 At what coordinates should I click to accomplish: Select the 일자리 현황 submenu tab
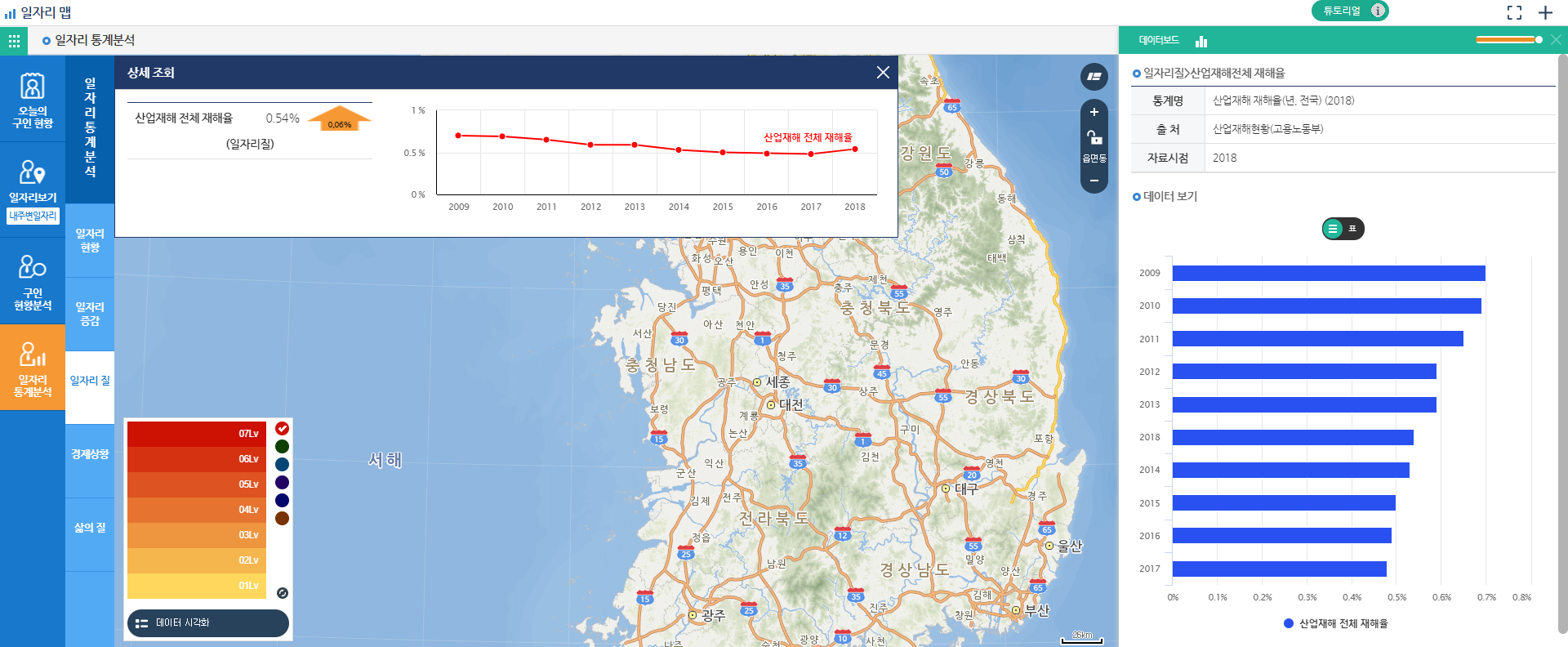[x=90, y=240]
